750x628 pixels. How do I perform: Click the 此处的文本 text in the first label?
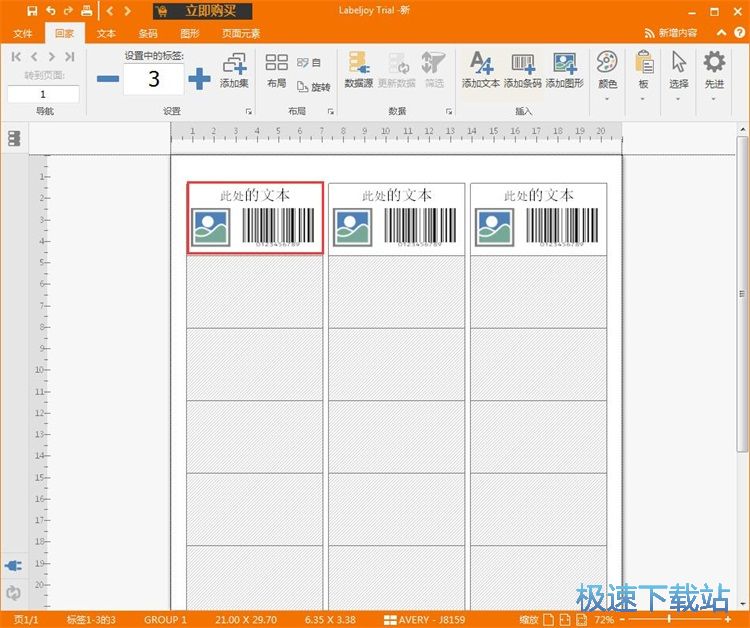click(x=255, y=195)
